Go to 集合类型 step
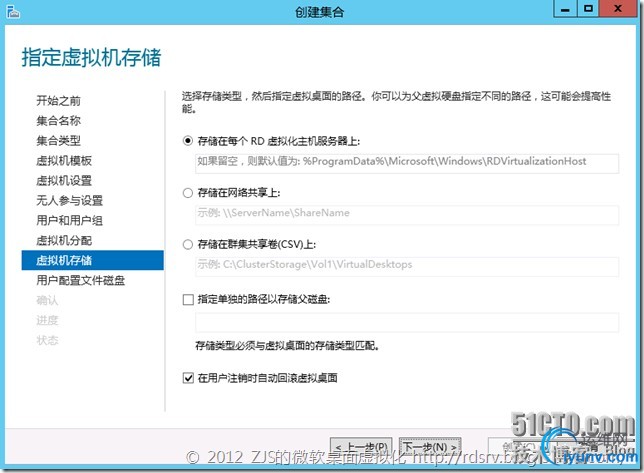This screenshot has width=644, height=473. [58, 141]
